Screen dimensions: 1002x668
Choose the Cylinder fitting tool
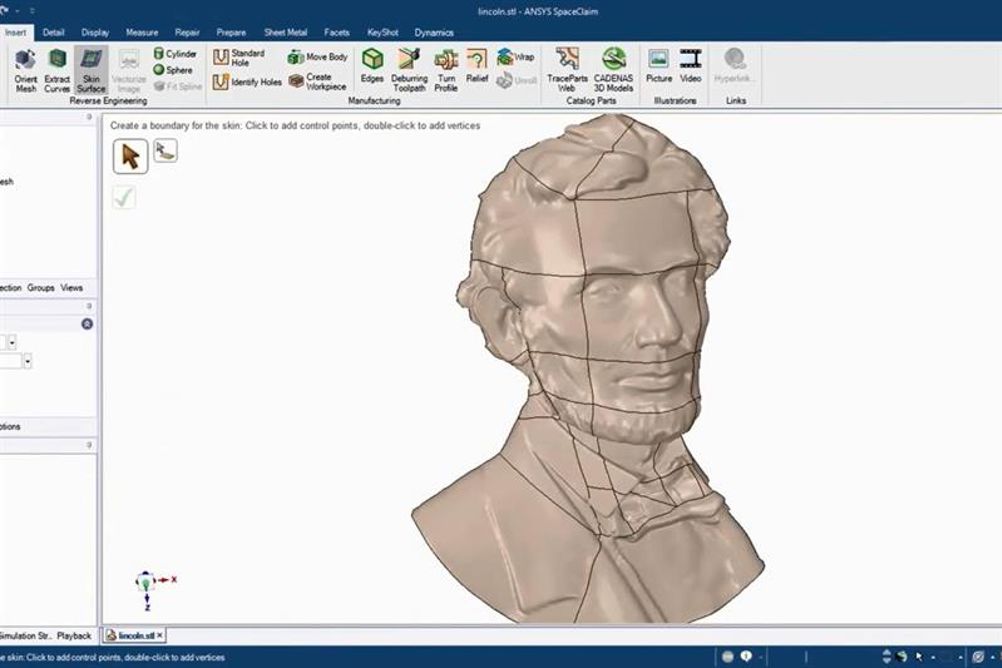point(175,54)
